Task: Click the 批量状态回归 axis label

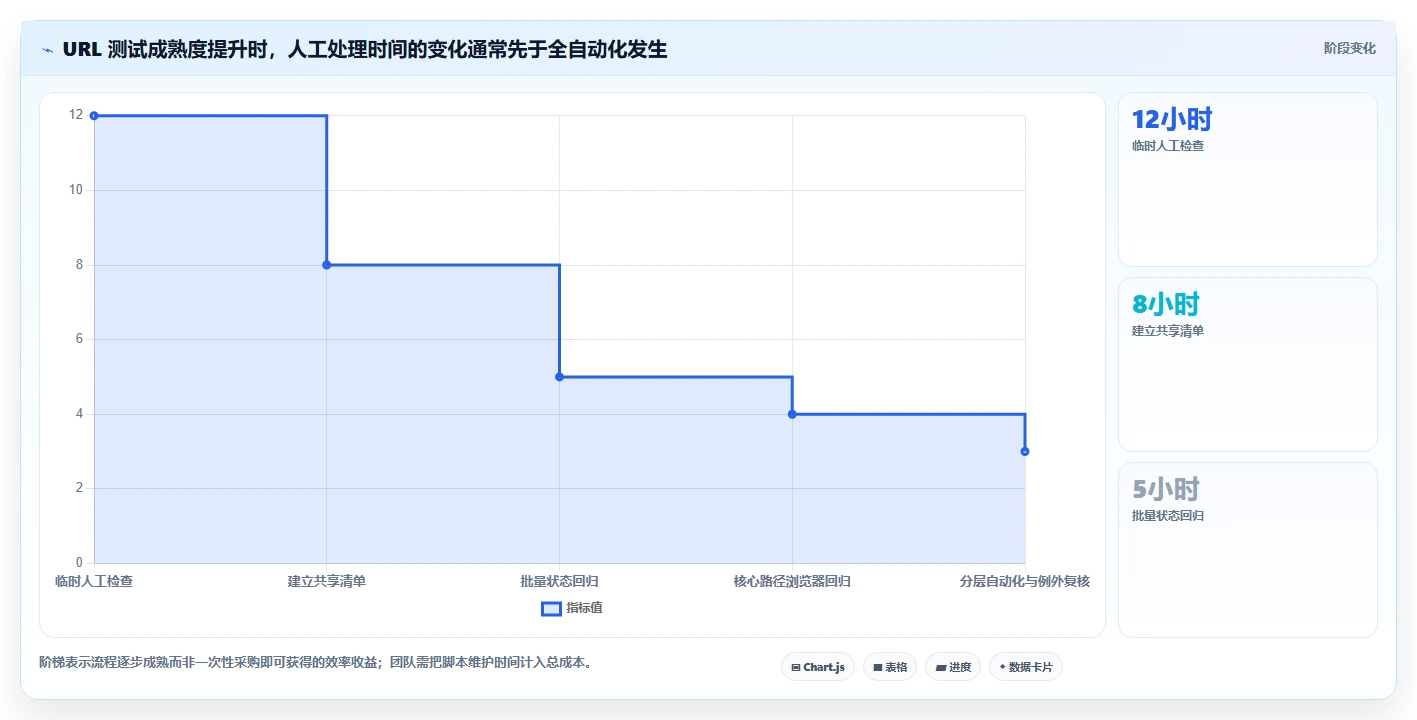Action: [x=559, y=581]
